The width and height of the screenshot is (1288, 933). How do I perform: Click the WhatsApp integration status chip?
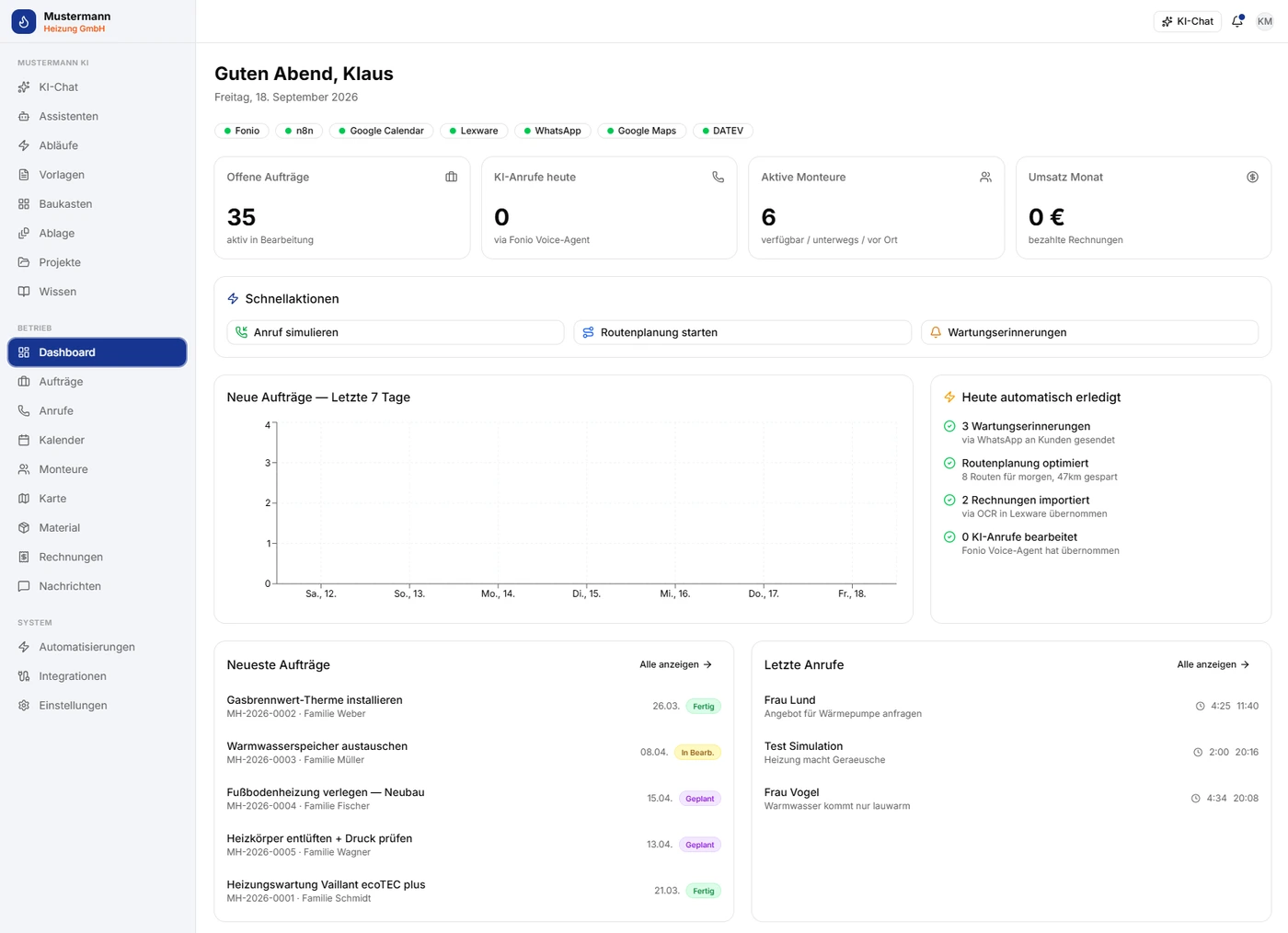tap(553, 131)
